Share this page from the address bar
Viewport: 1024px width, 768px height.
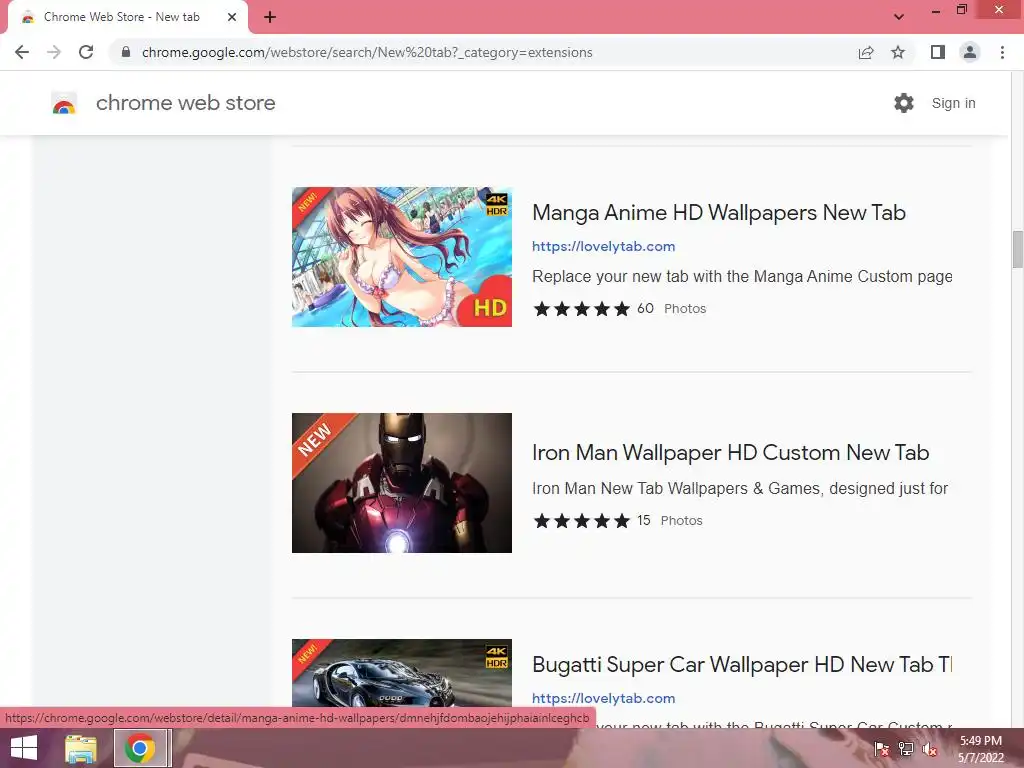tap(866, 52)
